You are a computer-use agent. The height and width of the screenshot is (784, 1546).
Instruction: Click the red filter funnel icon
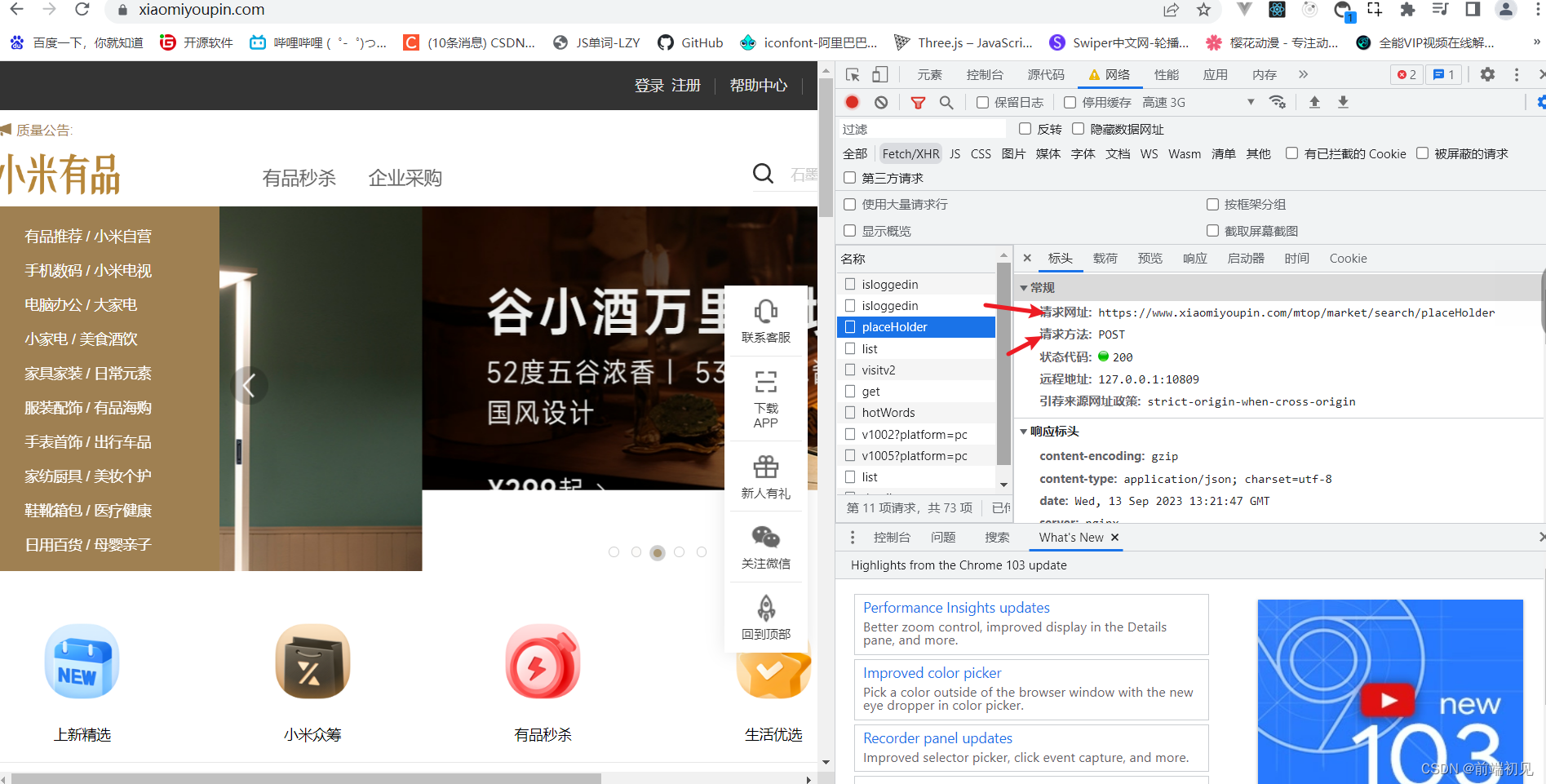[x=918, y=103]
